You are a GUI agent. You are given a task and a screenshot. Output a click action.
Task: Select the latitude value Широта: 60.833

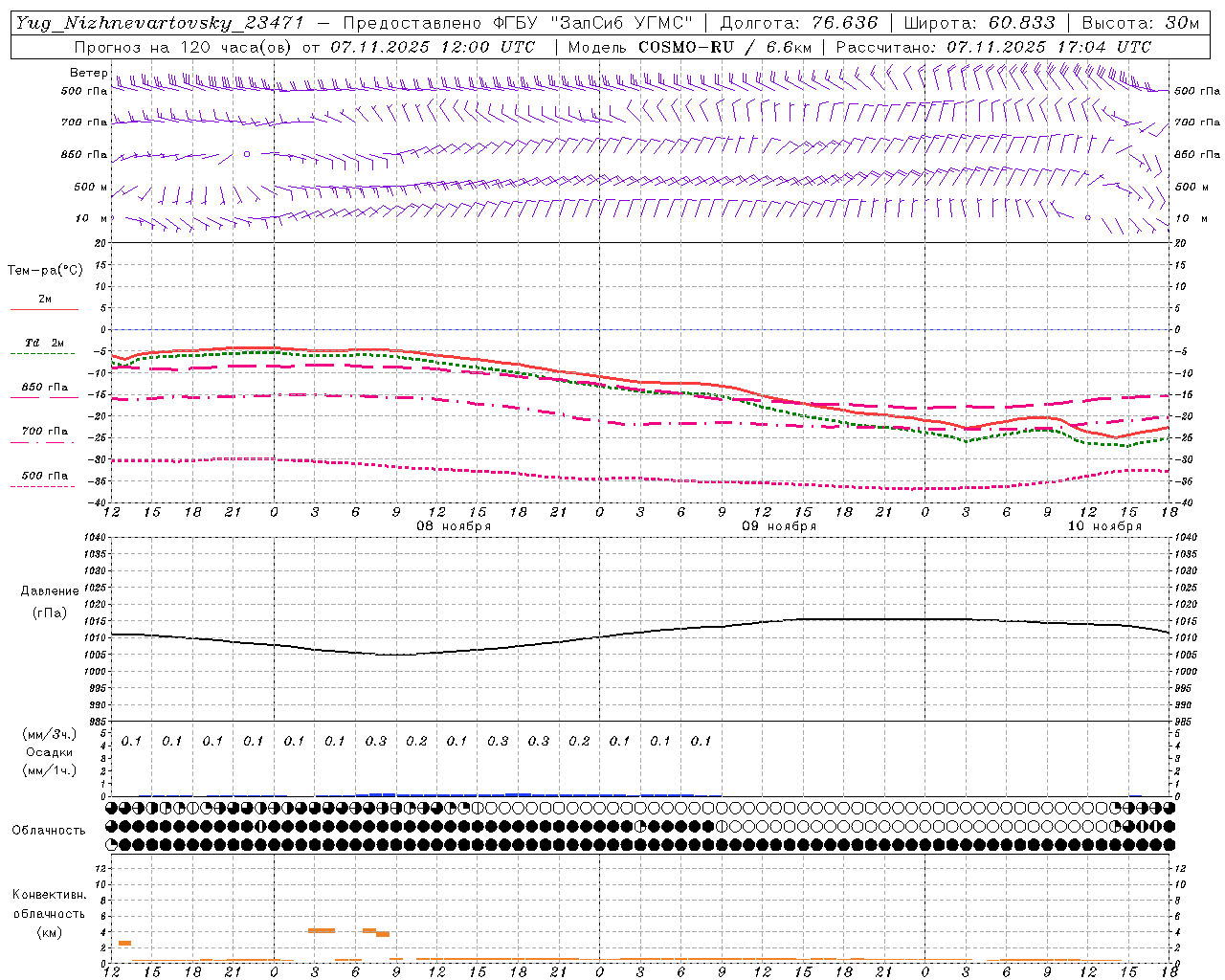pyautogui.click(x=979, y=23)
